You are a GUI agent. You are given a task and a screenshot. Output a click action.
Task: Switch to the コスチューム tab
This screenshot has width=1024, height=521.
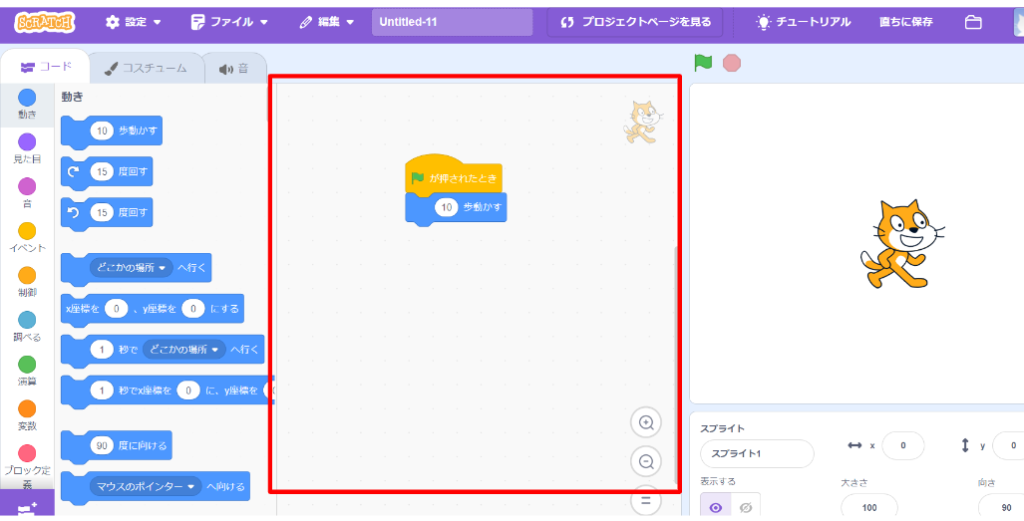(x=146, y=68)
